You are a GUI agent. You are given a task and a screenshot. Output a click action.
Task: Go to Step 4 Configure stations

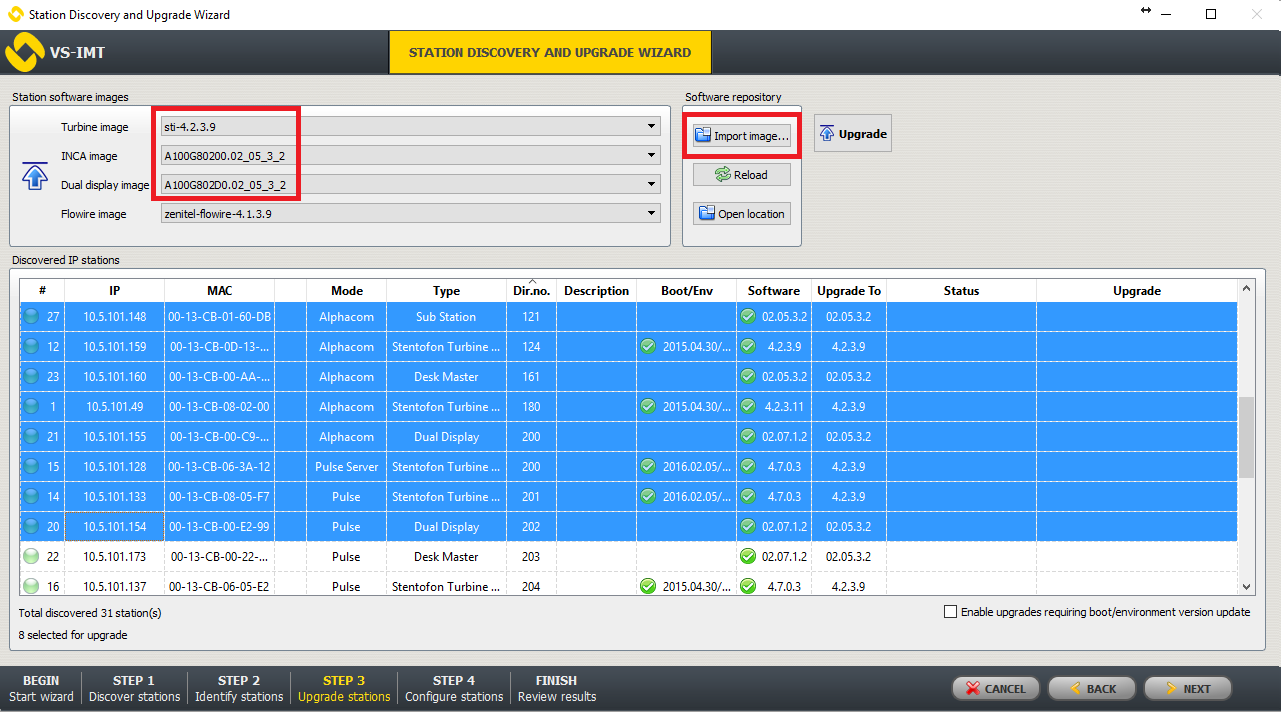click(454, 688)
